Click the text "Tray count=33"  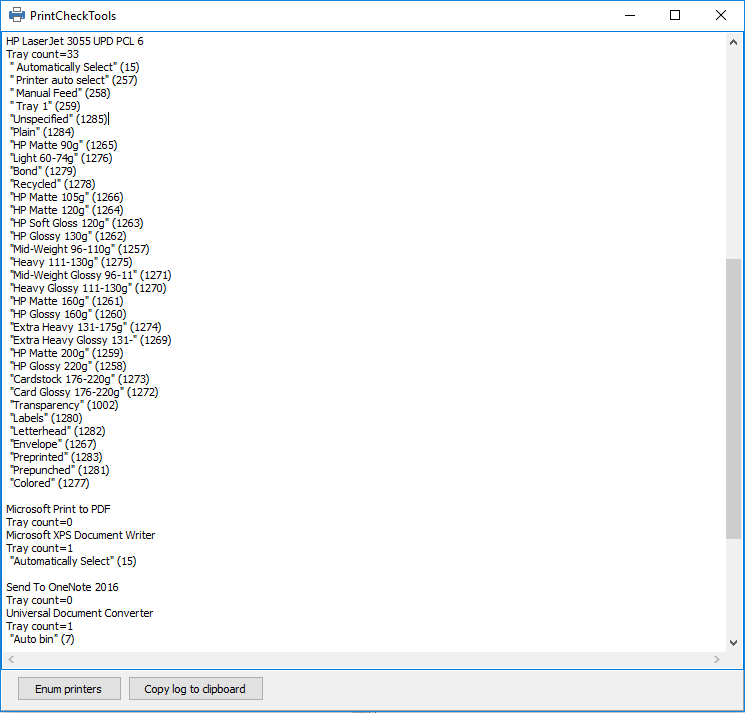(42, 54)
